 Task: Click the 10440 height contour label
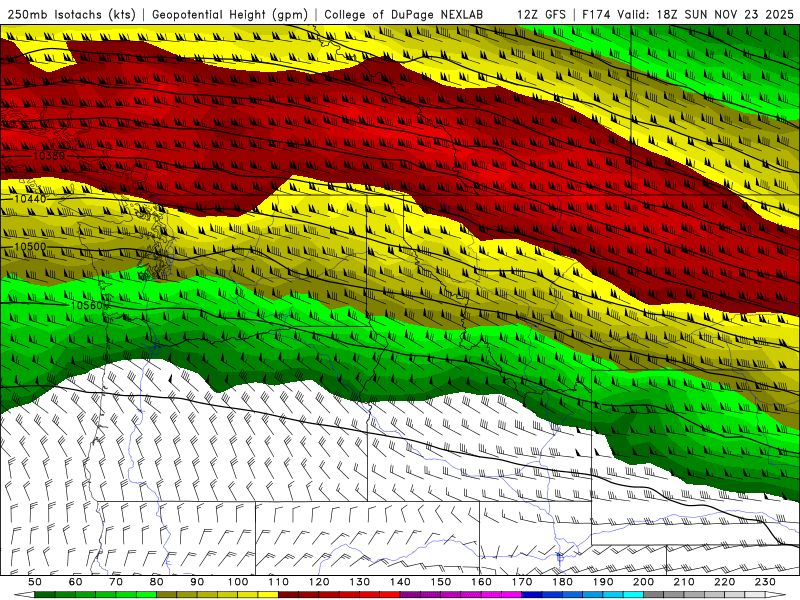coord(30,198)
